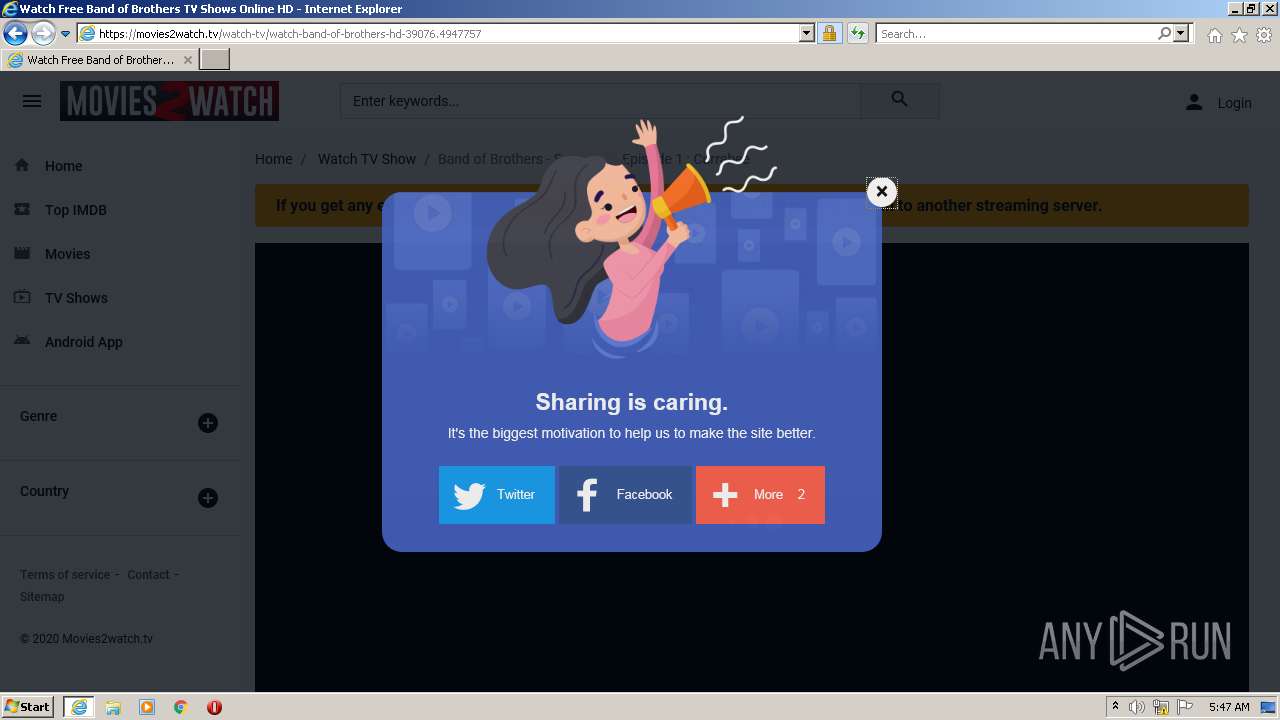Screen dimensions: 1280x720
Task: Expand the Genre section
Action: click(208, 423)
